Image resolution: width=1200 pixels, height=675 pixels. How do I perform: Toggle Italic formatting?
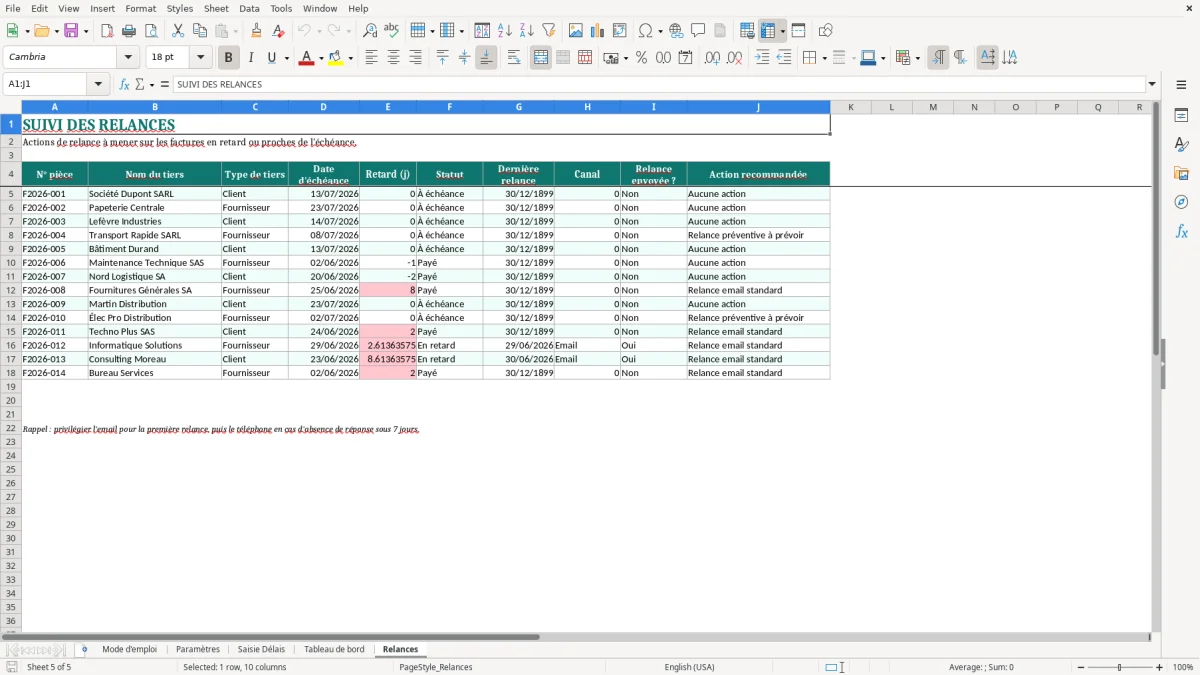[250, 58]
